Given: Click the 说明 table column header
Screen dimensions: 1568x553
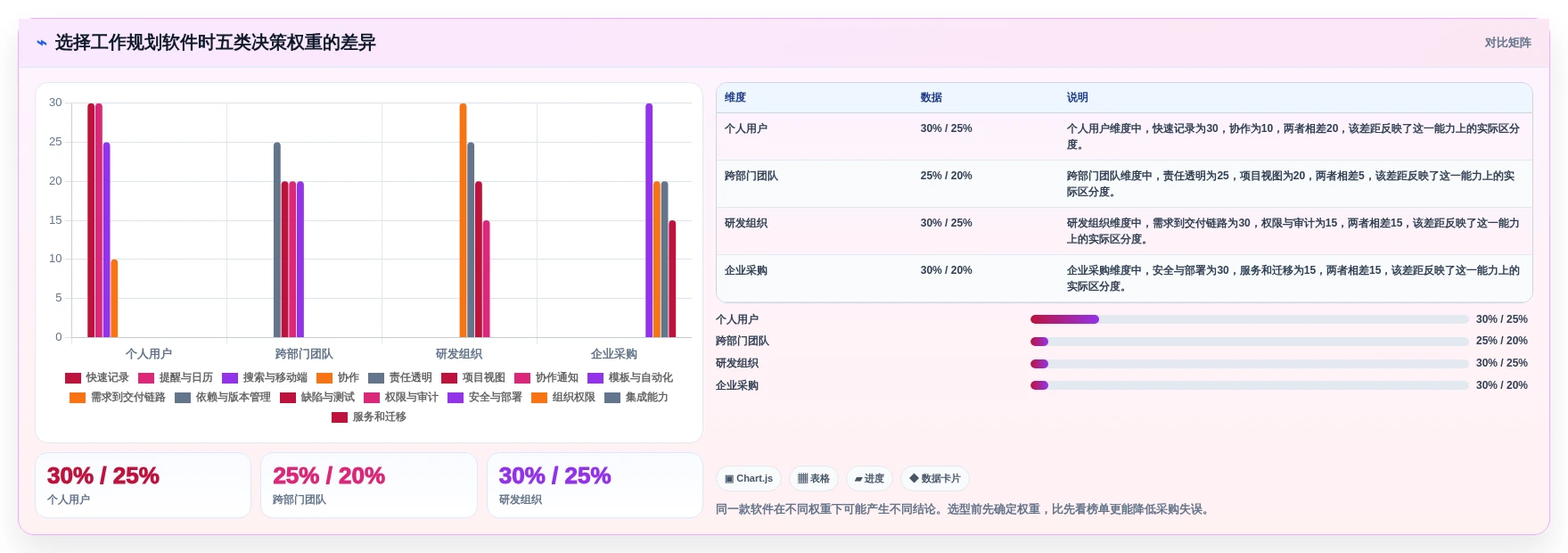Looking at the screenshot, I should click(x=1078, y=98).
